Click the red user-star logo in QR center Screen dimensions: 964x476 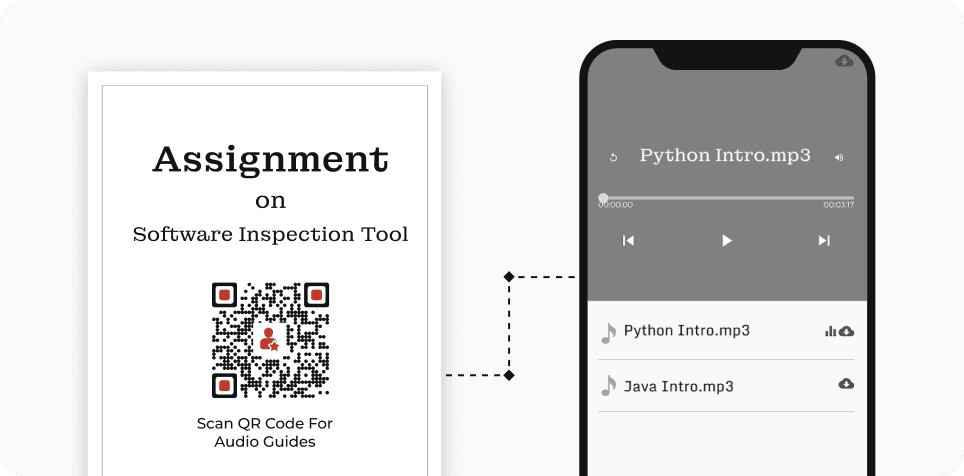[x=269, y=339]
